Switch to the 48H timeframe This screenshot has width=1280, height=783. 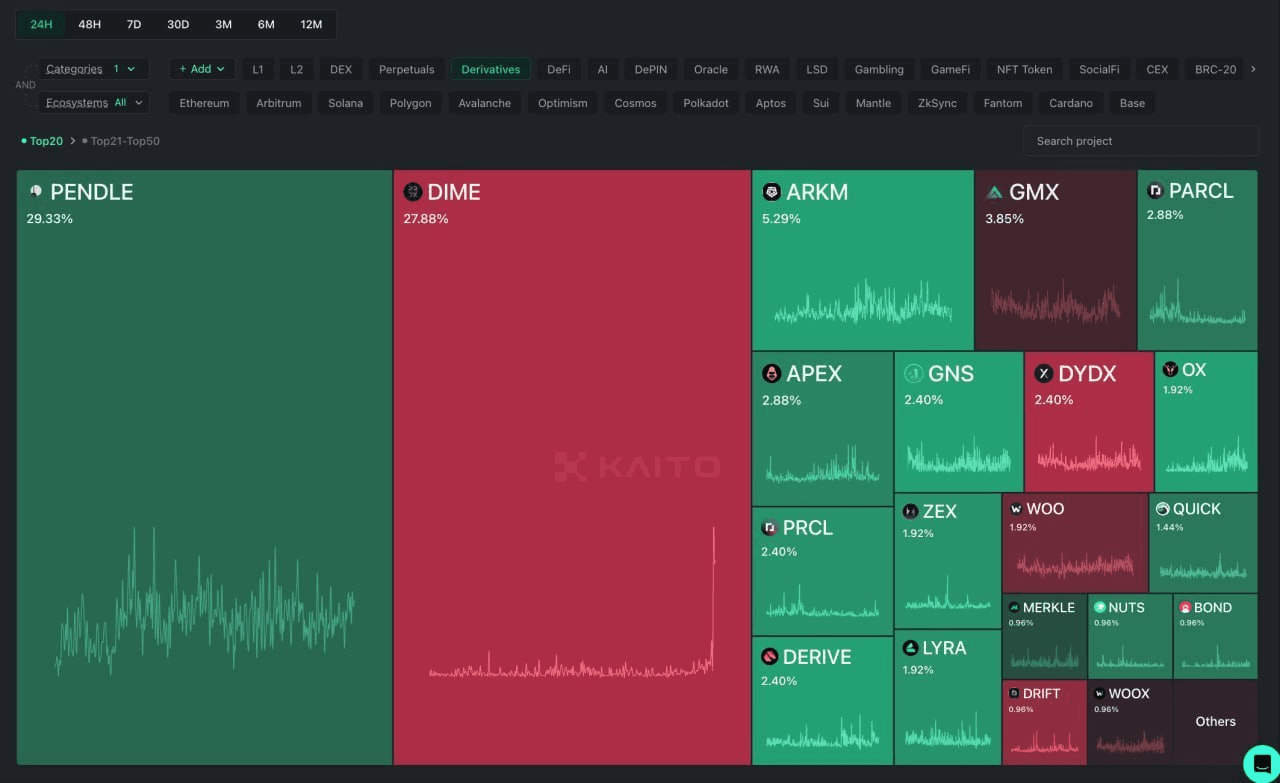tap(90, 24)
